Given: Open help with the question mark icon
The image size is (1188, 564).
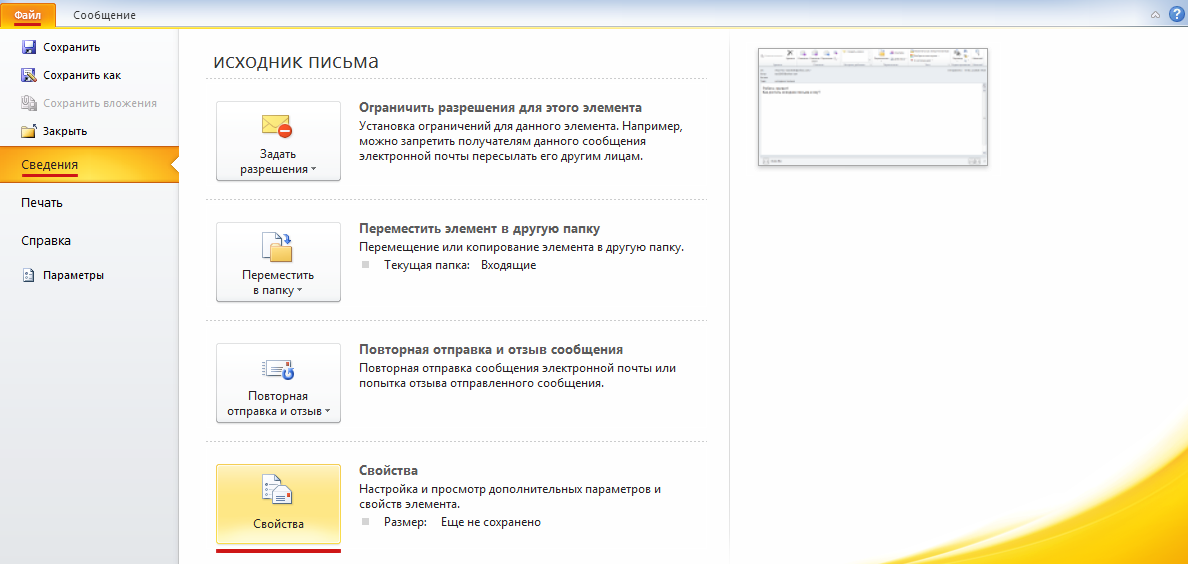Looking at the screenshot, I should point(1173,14).
